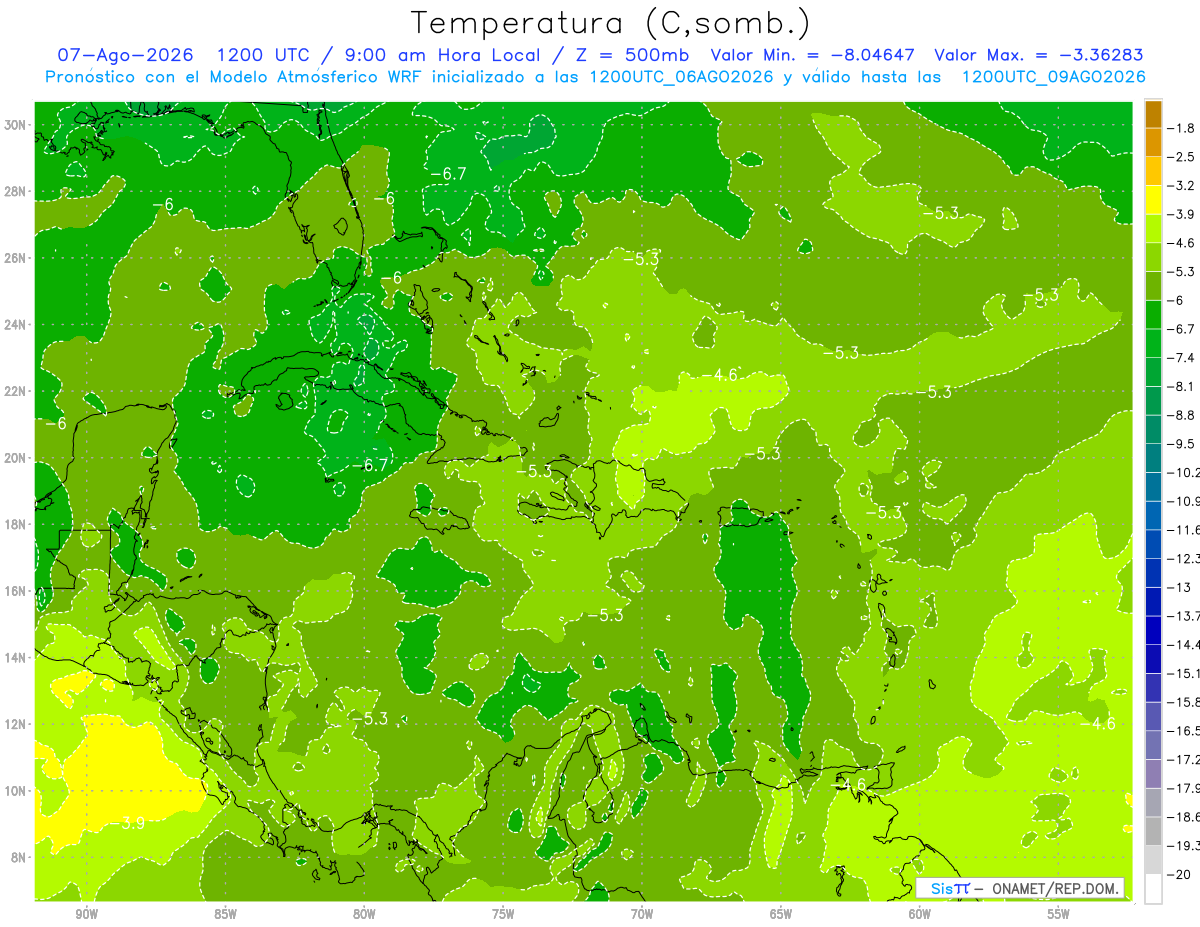Click the -5.3 contour label near 15N, 71W
1200x927 pixels.
click(x=604, y=615)
